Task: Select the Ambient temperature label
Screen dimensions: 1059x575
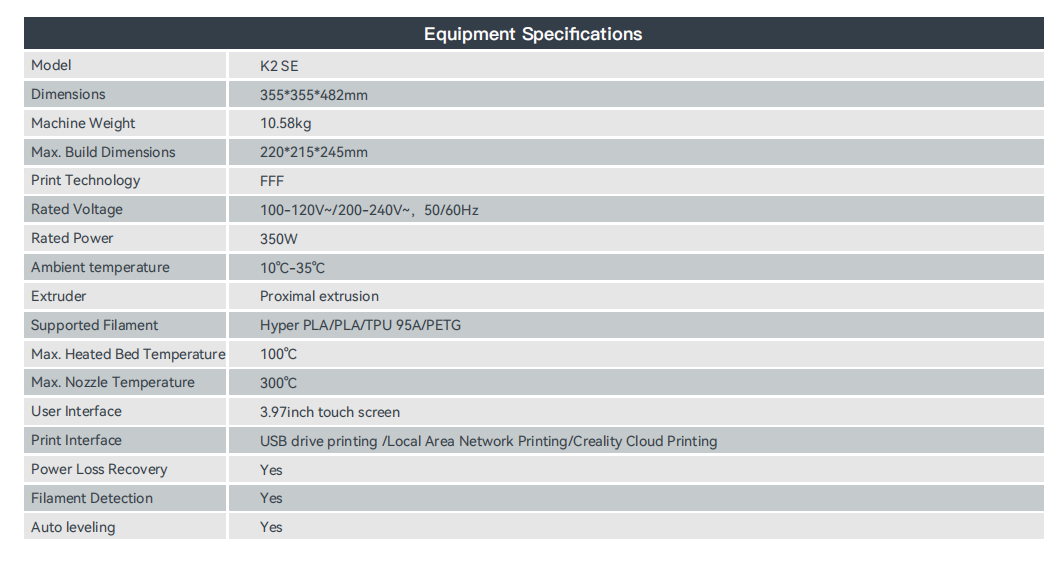Action: point(100,267)
